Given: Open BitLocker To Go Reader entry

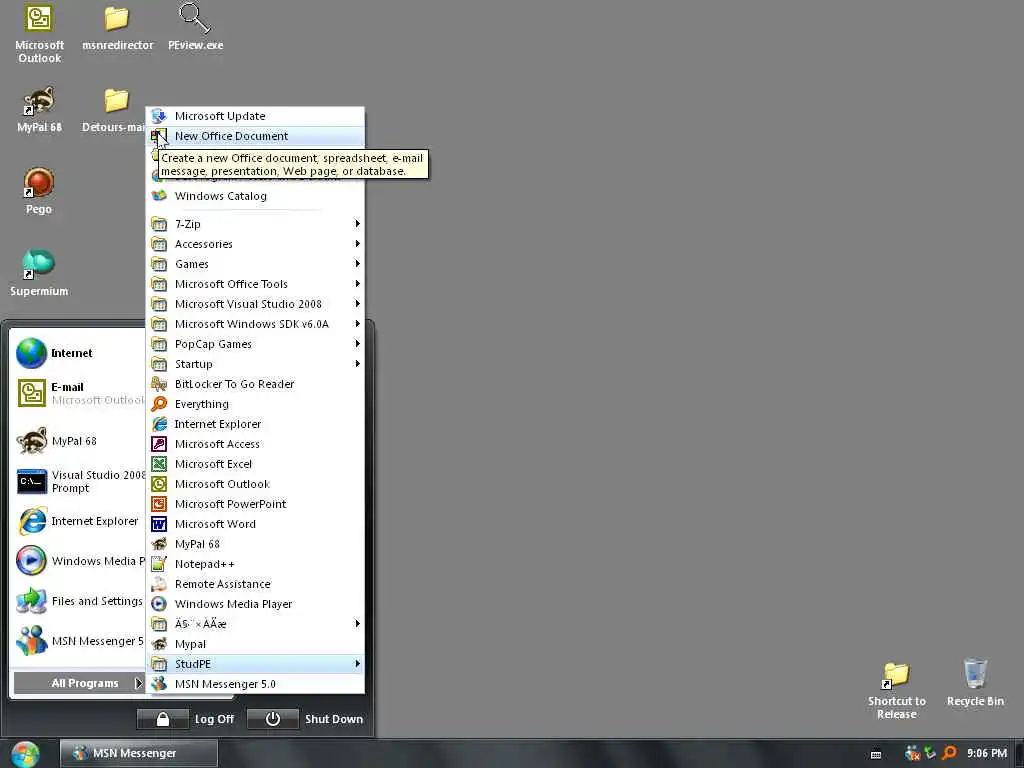Looking at the screenshot, I should pyautogui.click(x=255, y=384).
